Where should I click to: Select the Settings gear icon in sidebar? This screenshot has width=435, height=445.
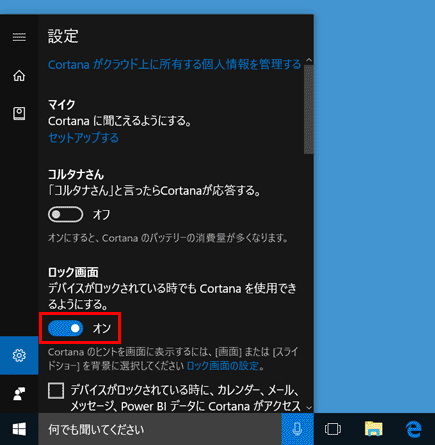[19, 355]
